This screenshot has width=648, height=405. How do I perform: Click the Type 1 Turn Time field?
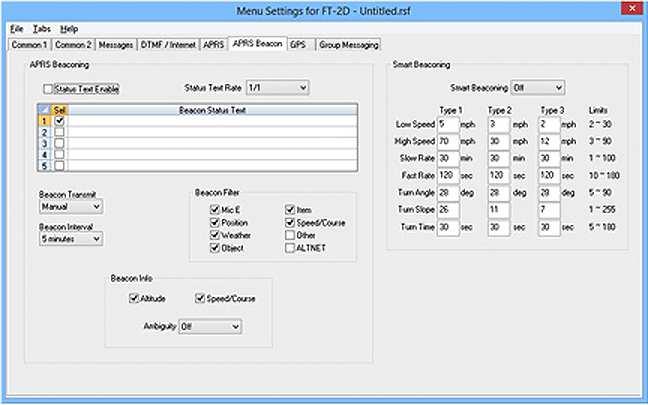point(448,227)
